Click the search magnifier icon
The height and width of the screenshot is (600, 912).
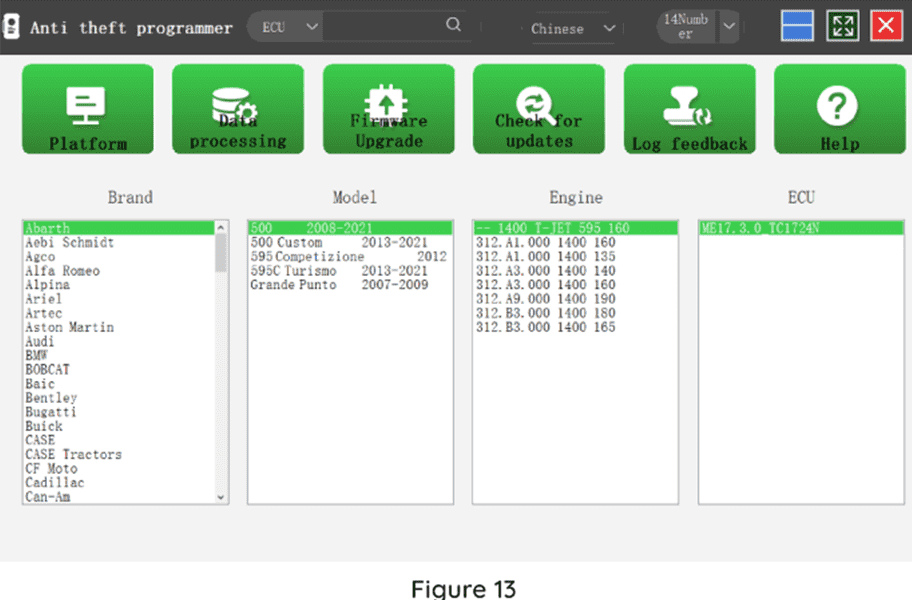454,24
